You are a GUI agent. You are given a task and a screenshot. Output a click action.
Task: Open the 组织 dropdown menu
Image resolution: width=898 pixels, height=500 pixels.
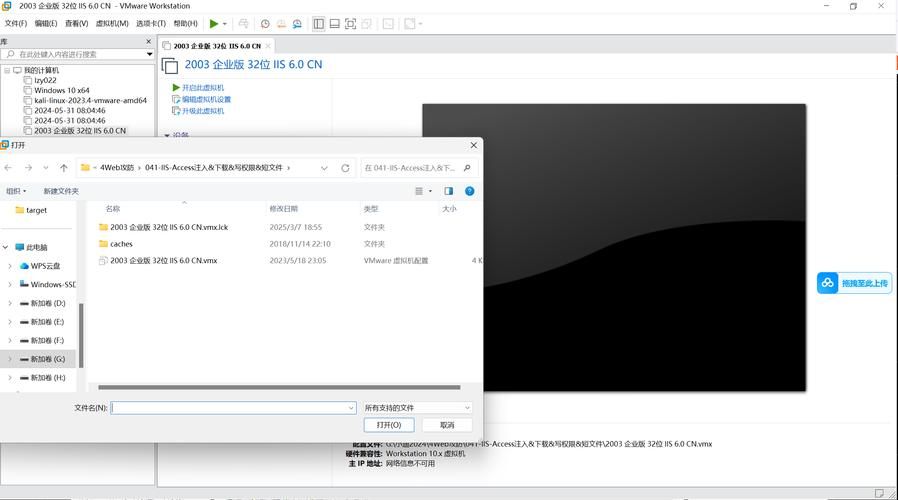point(16,191)
